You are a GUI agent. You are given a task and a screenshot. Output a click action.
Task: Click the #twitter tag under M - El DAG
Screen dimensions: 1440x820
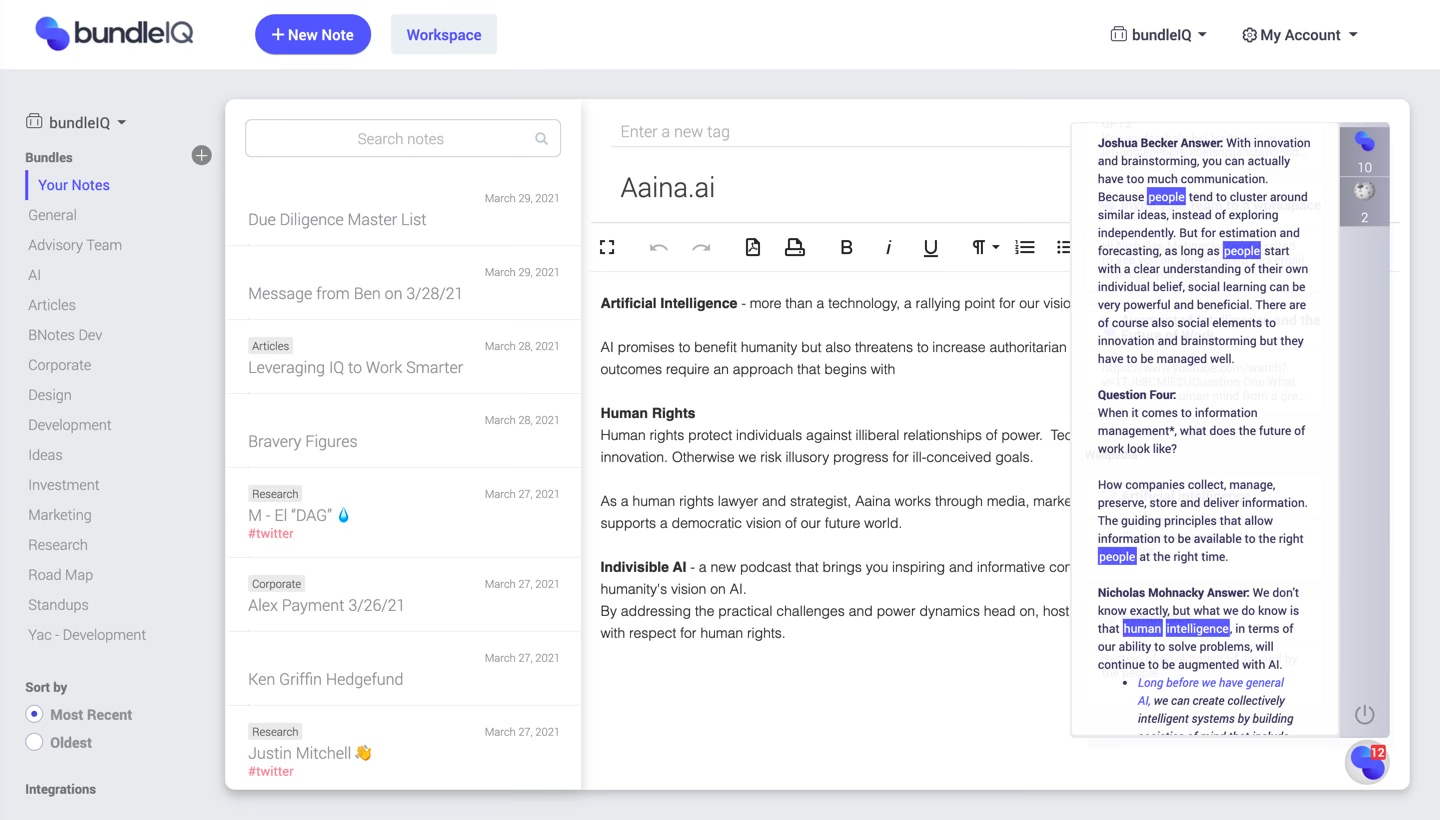tap(271, 534)
